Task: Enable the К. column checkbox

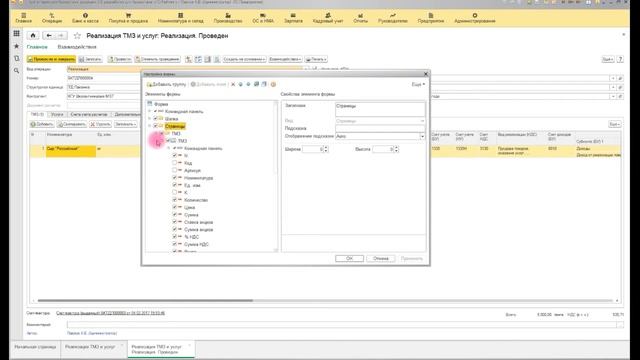Action: (175, 192)
